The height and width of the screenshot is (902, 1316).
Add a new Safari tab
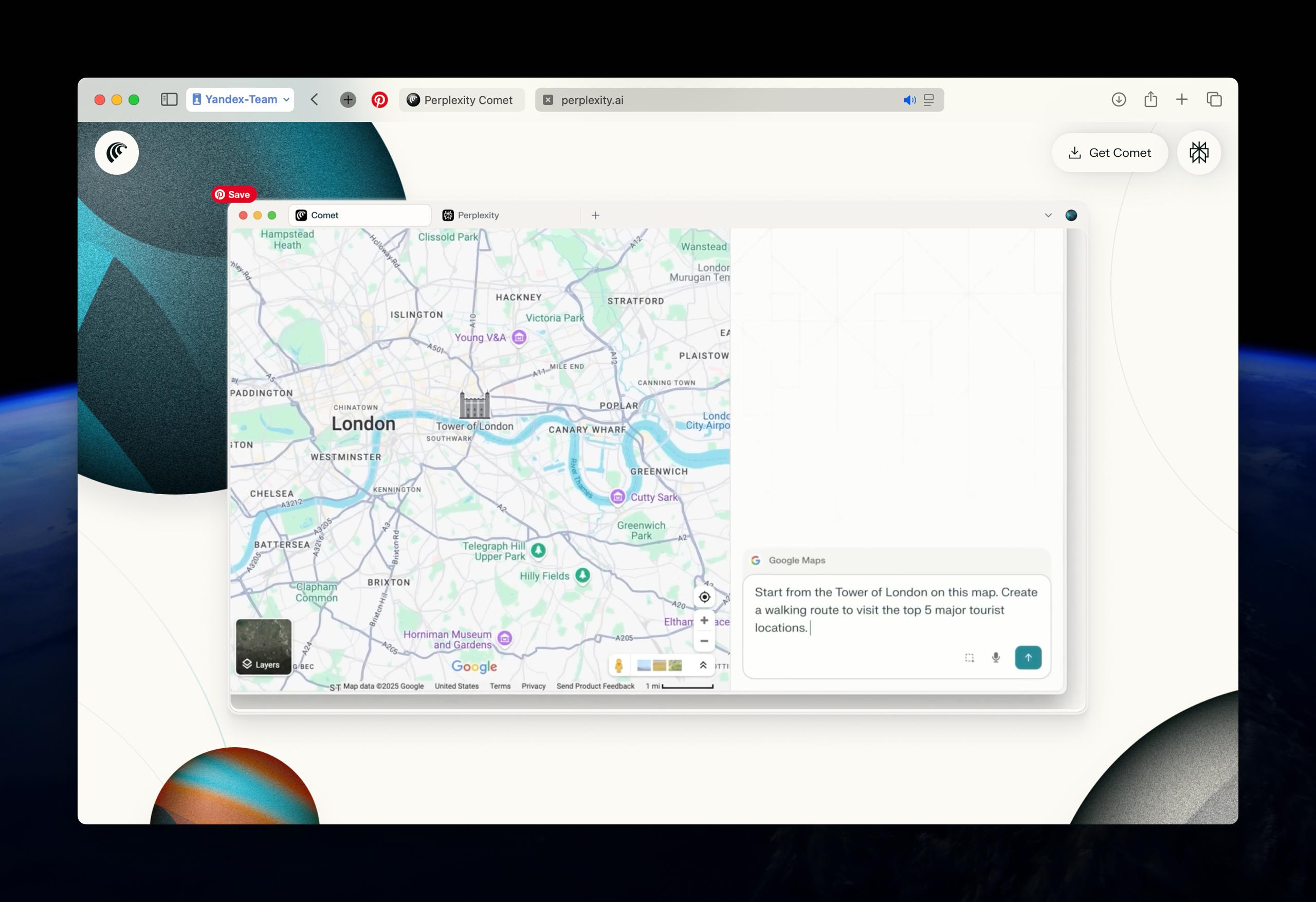pyautogui.click(x=1182, y=100)
